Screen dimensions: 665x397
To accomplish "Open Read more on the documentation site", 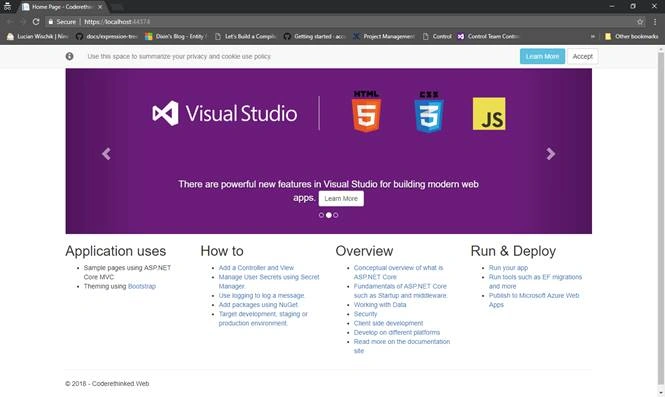I will coord(402,346).
